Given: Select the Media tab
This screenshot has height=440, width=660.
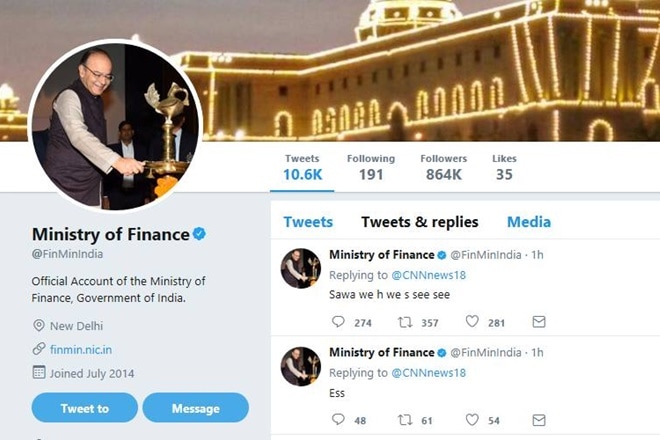Looking at the screenshot, I should coord(529,222).
